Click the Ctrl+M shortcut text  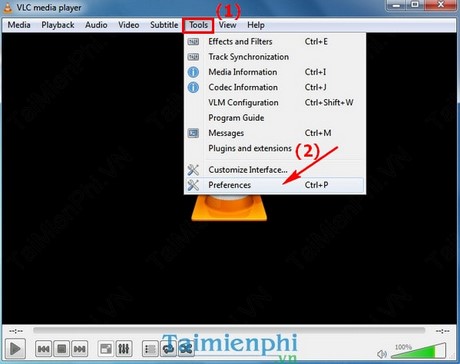(x=318, y=133)
